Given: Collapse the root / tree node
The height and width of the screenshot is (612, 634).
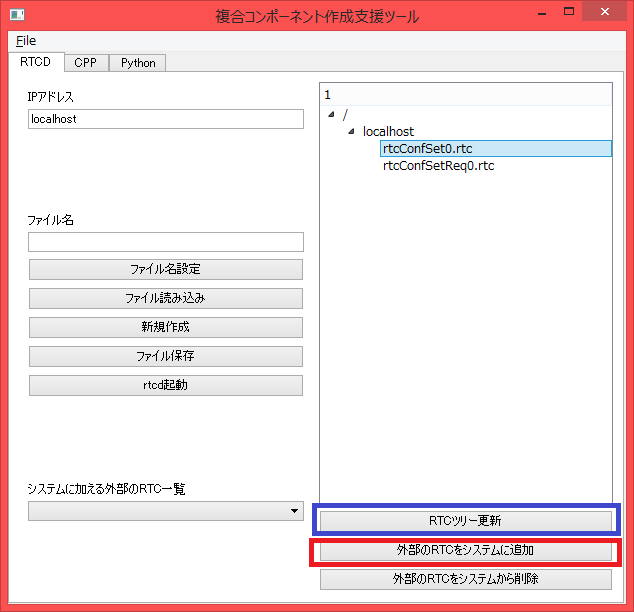Looking at the screenshot, I should 332,114.
